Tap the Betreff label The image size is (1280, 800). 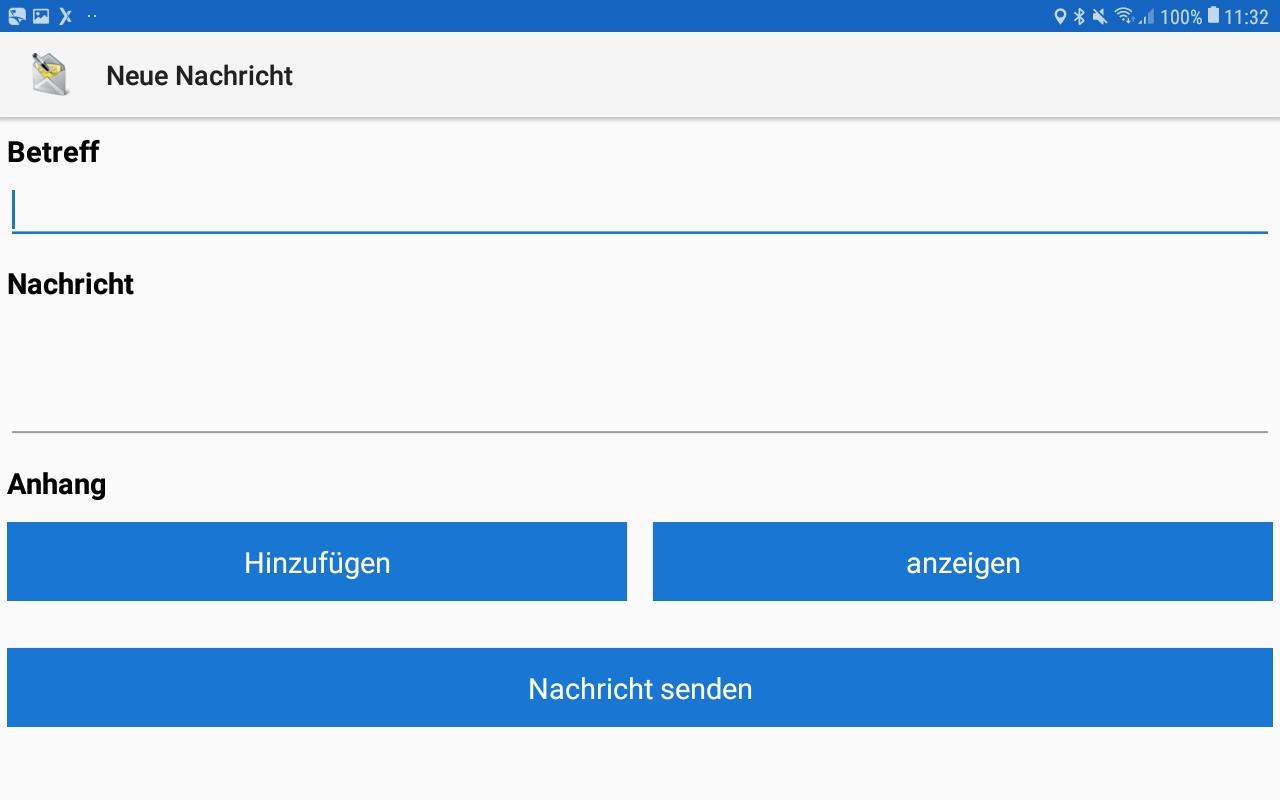[53, 152]
